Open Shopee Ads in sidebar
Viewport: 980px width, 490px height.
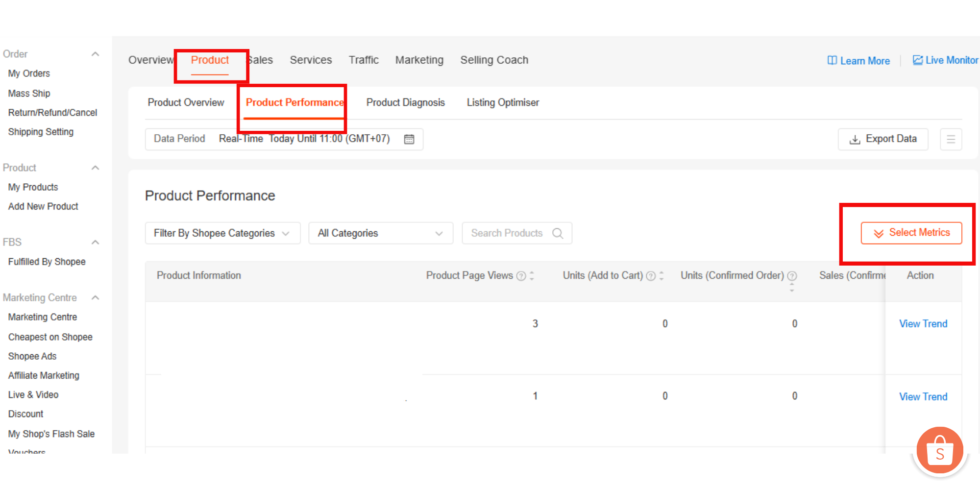pos(32,356)
